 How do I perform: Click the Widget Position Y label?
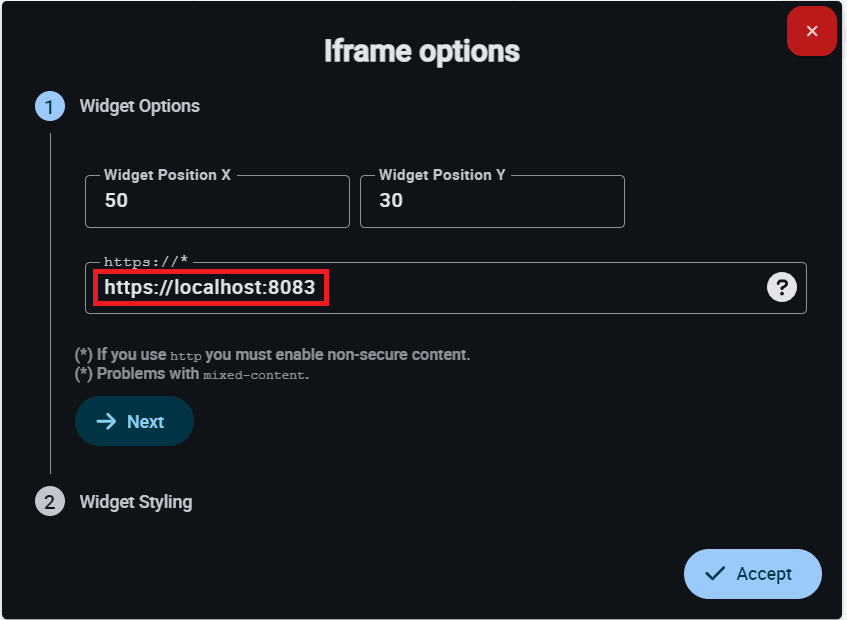click(442, 175)
